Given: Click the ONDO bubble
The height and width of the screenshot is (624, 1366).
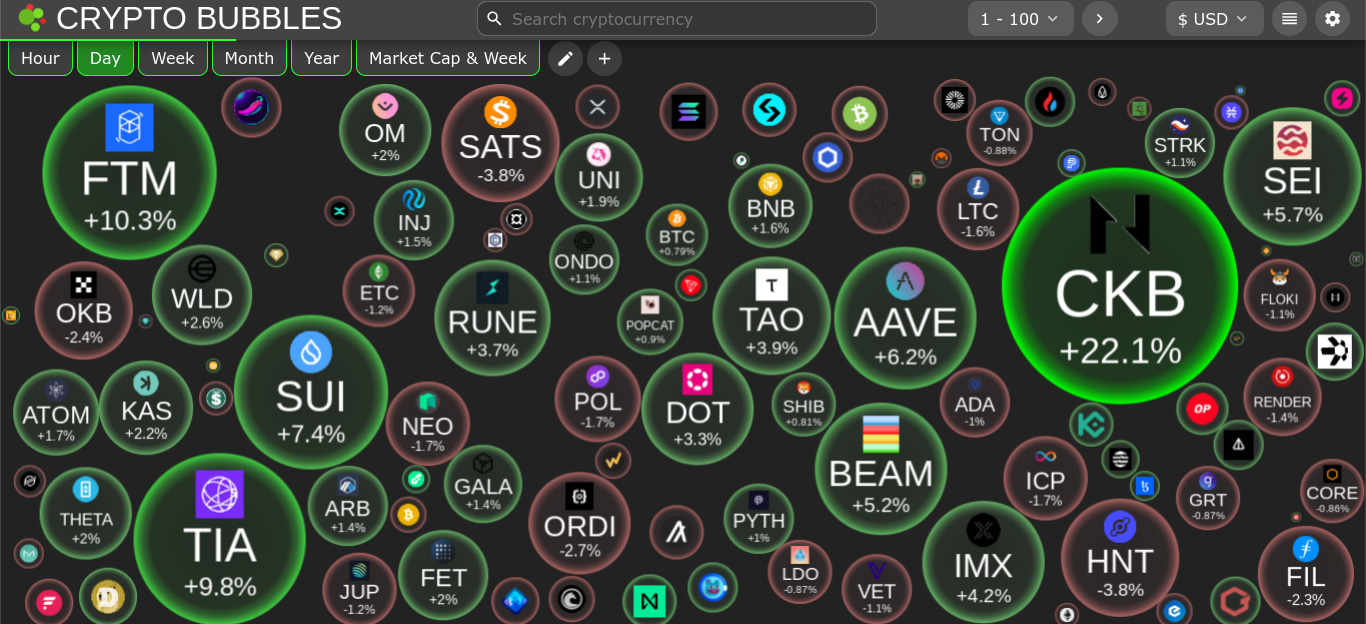Looking at the screenshot, I should coord(584,260).
